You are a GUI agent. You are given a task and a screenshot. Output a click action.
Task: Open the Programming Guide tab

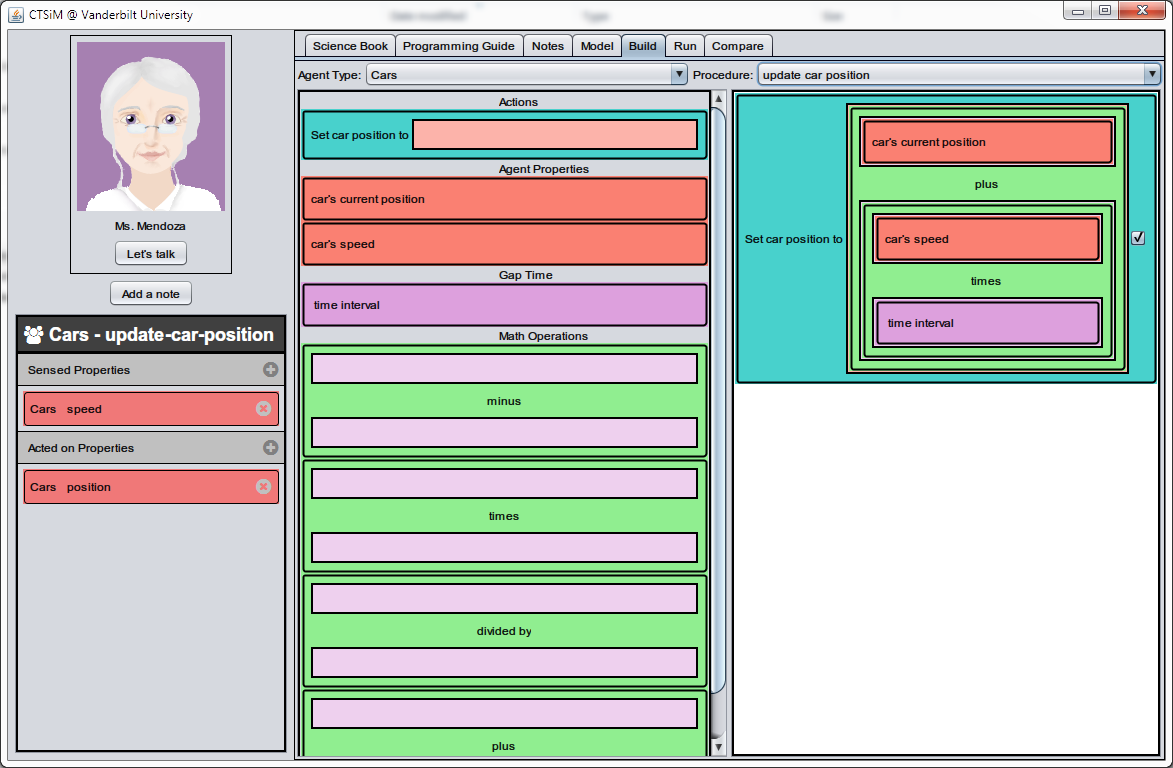[x=458, y=45]
